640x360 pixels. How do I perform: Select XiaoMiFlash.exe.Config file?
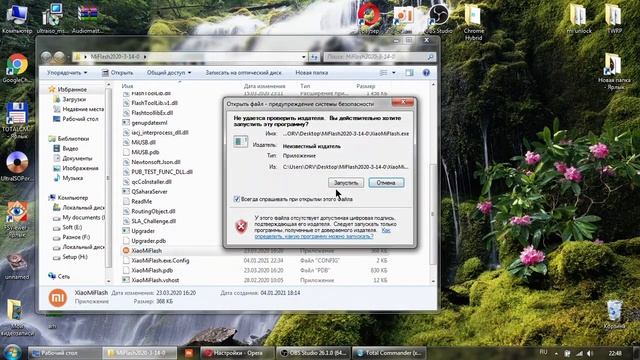coord(156,260)
